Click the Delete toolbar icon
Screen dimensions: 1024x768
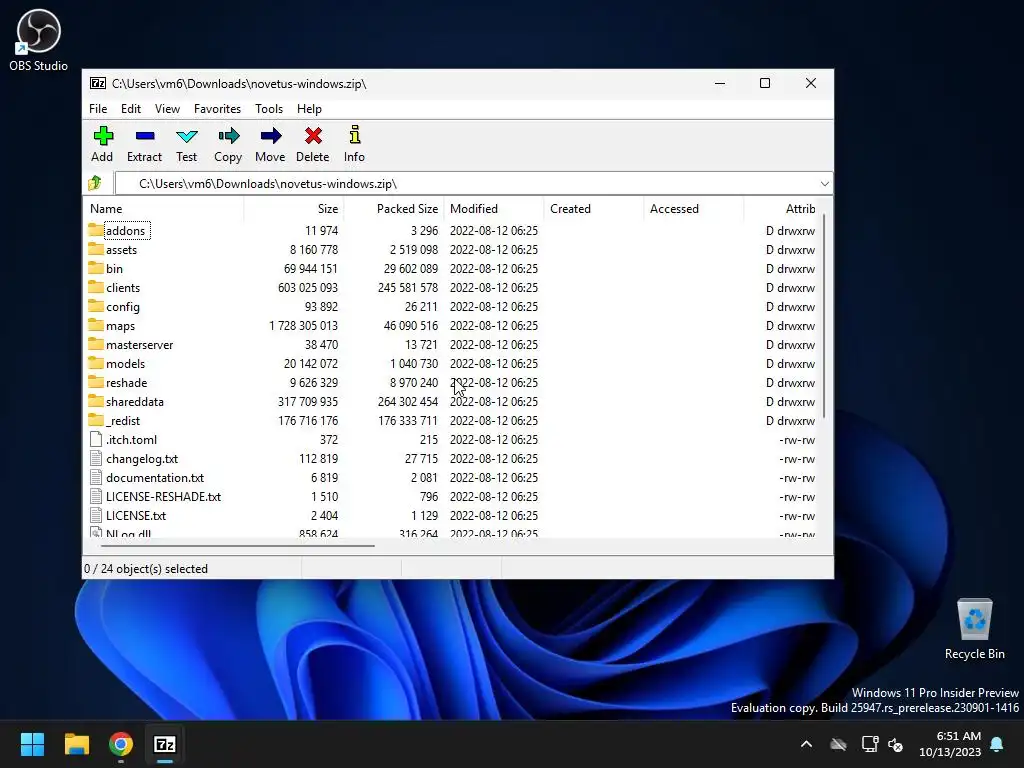(313, 136)
